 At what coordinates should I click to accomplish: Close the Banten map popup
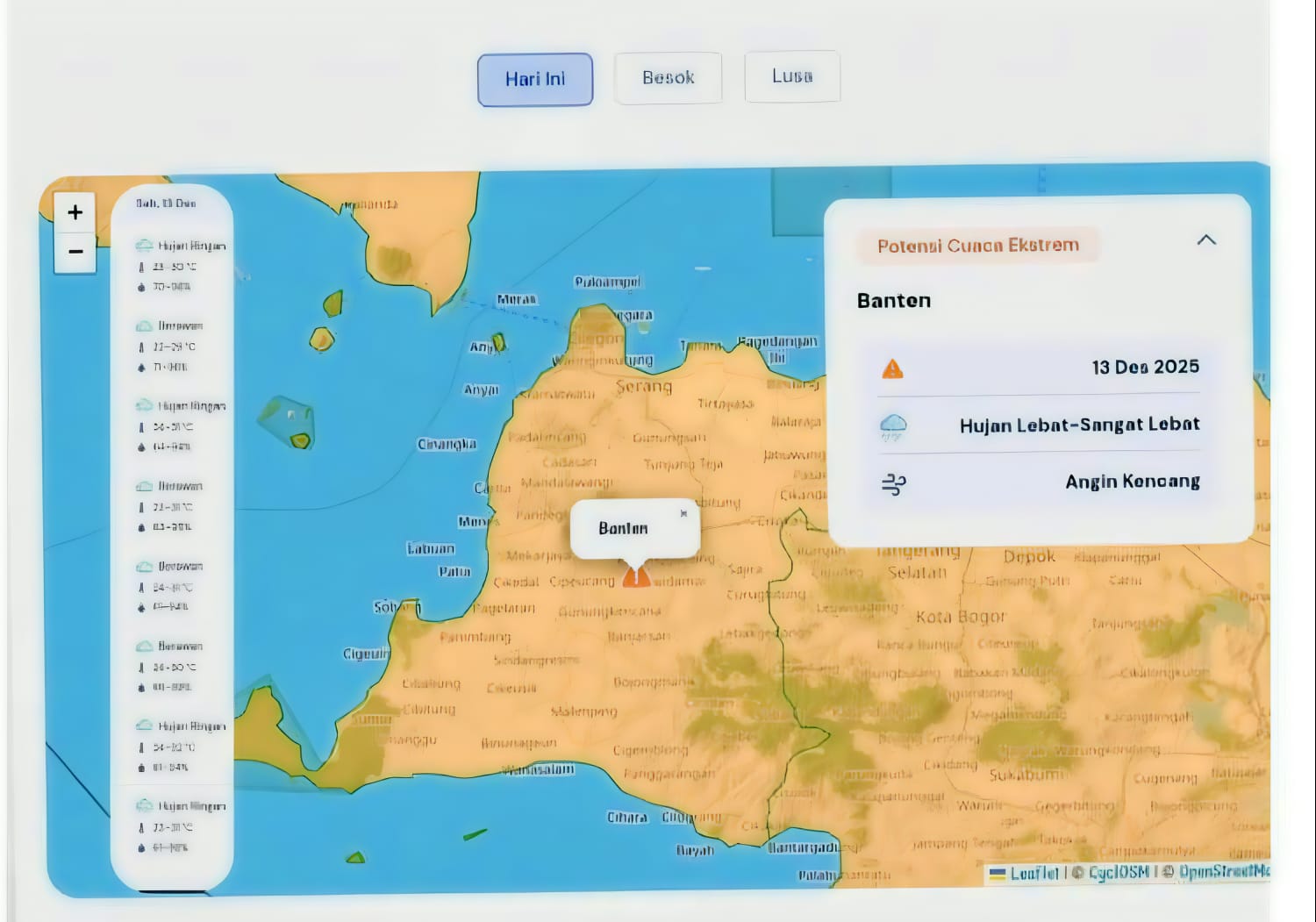(683, 513)
